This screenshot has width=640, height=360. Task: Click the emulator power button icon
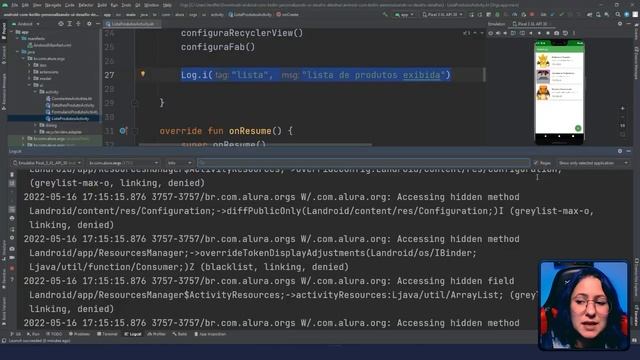pyautogui.click(x=491, y=33)
